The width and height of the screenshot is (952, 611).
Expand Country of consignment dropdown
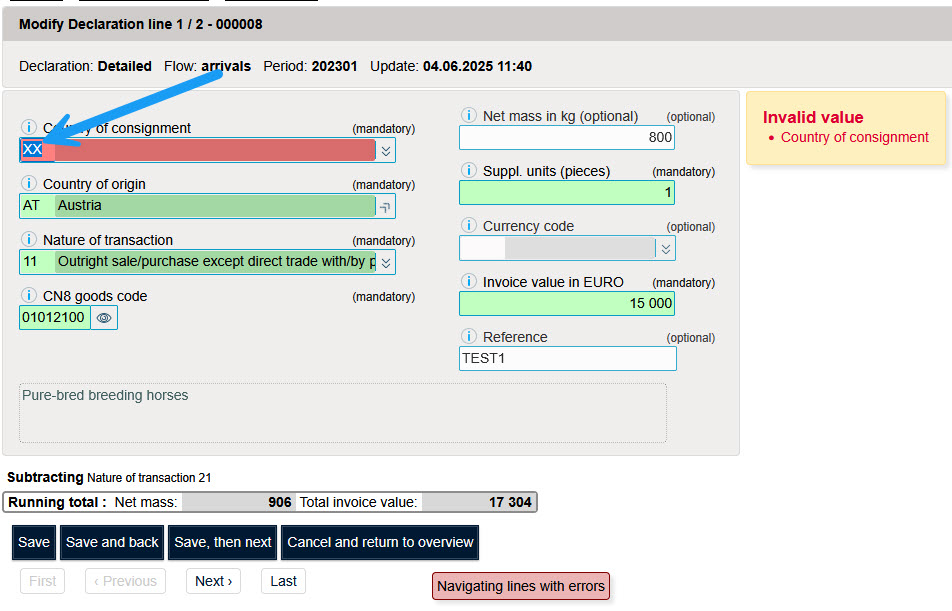coord(386,150)
